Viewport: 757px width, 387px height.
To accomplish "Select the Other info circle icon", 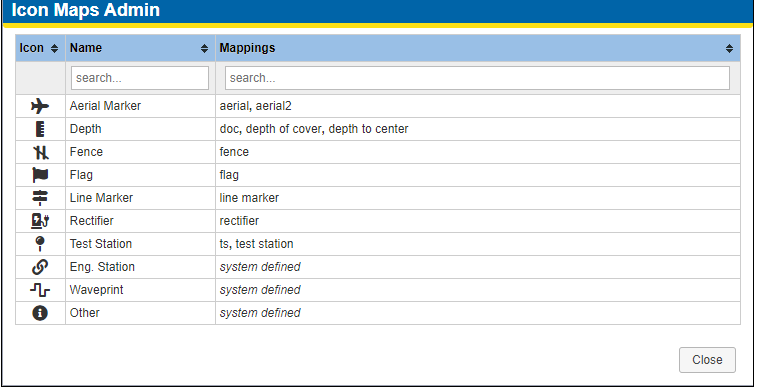I will 40,313.
